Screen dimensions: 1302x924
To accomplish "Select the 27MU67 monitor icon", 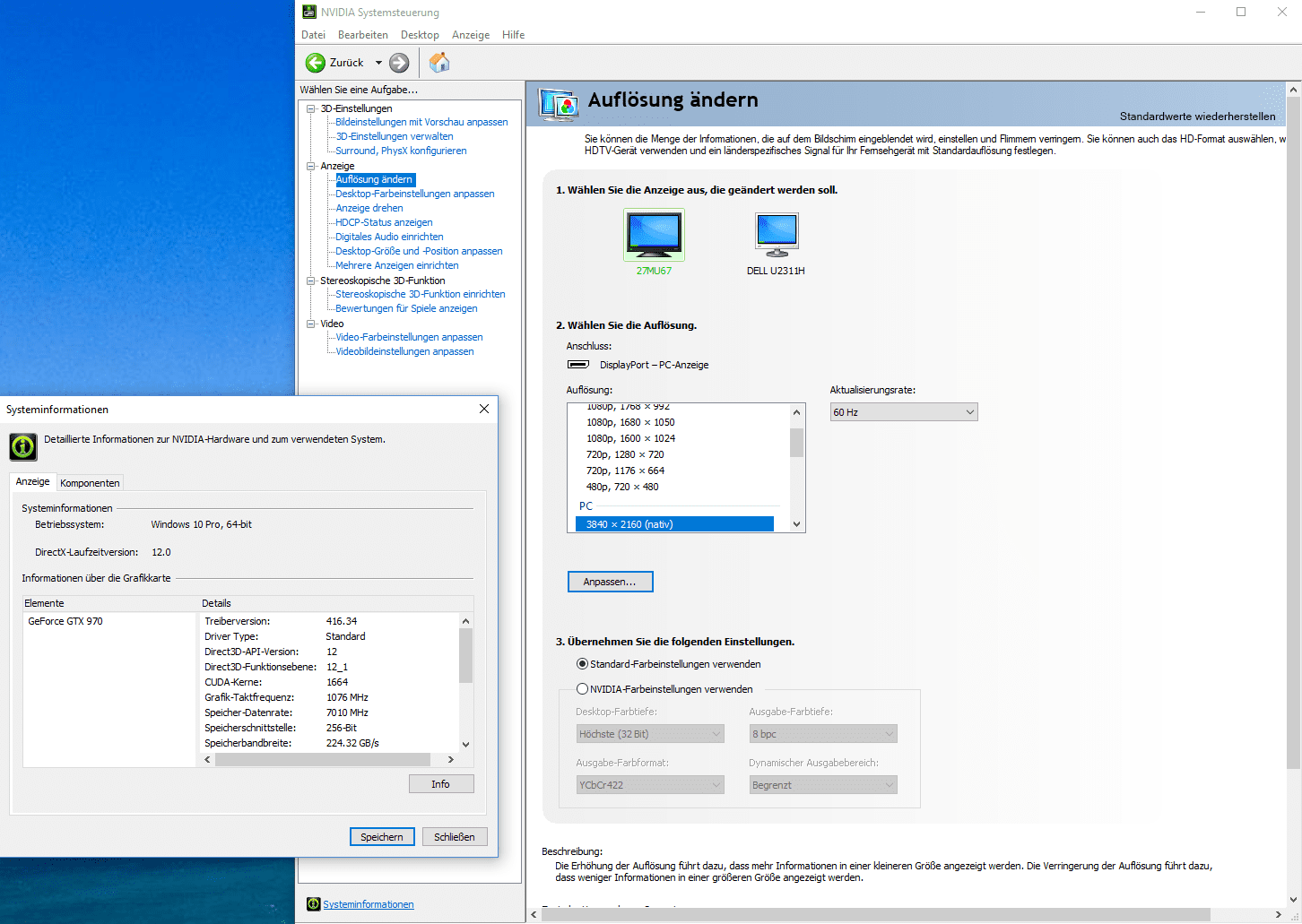I will click(654, 234).
